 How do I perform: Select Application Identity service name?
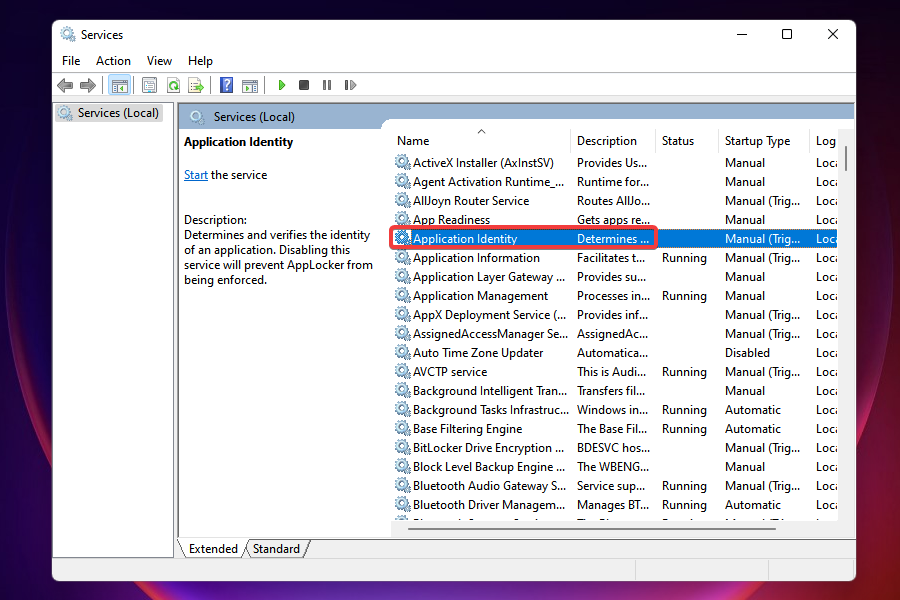click(465, 239)
